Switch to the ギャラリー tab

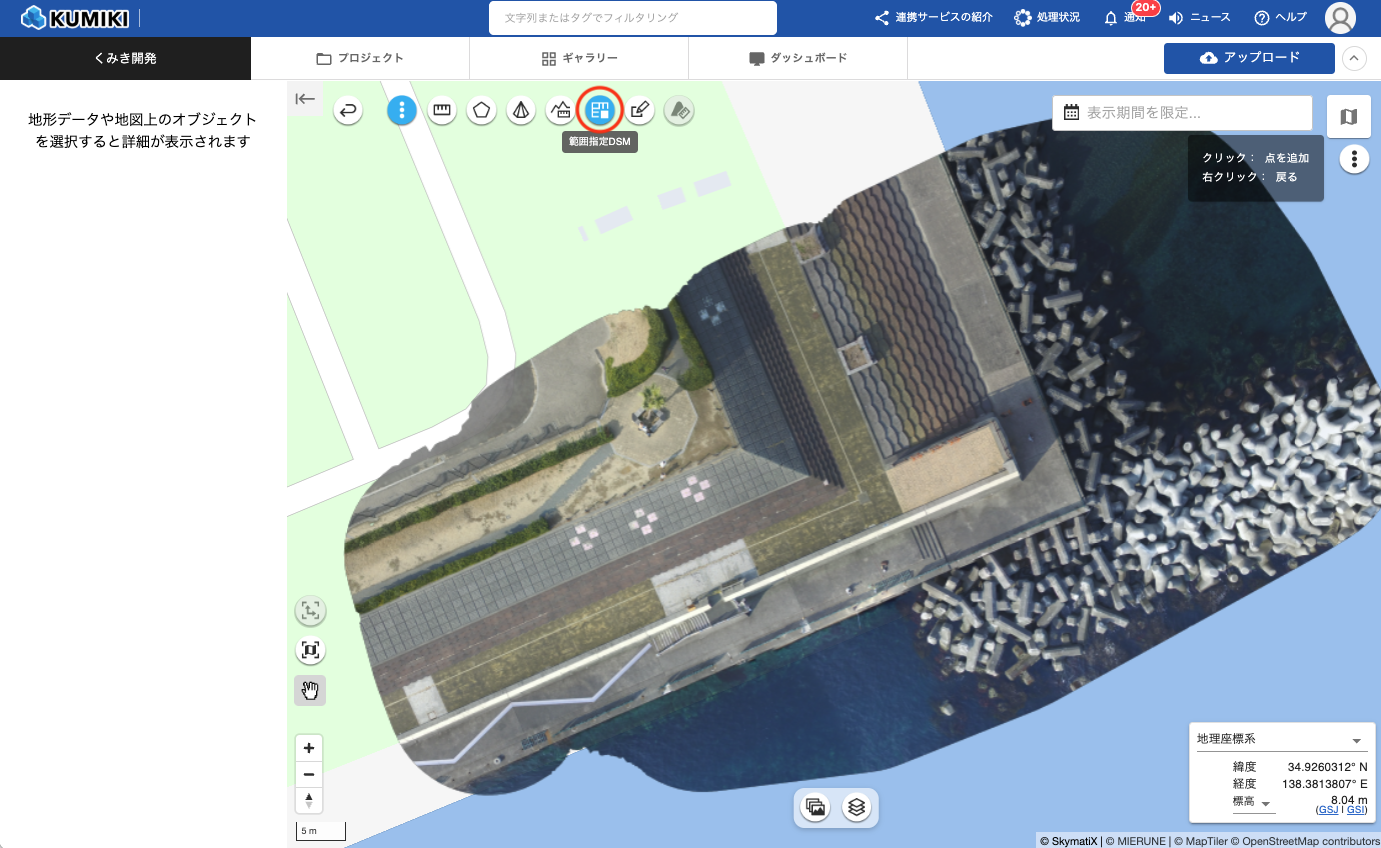pyautogui.click(x=579, y=59)
